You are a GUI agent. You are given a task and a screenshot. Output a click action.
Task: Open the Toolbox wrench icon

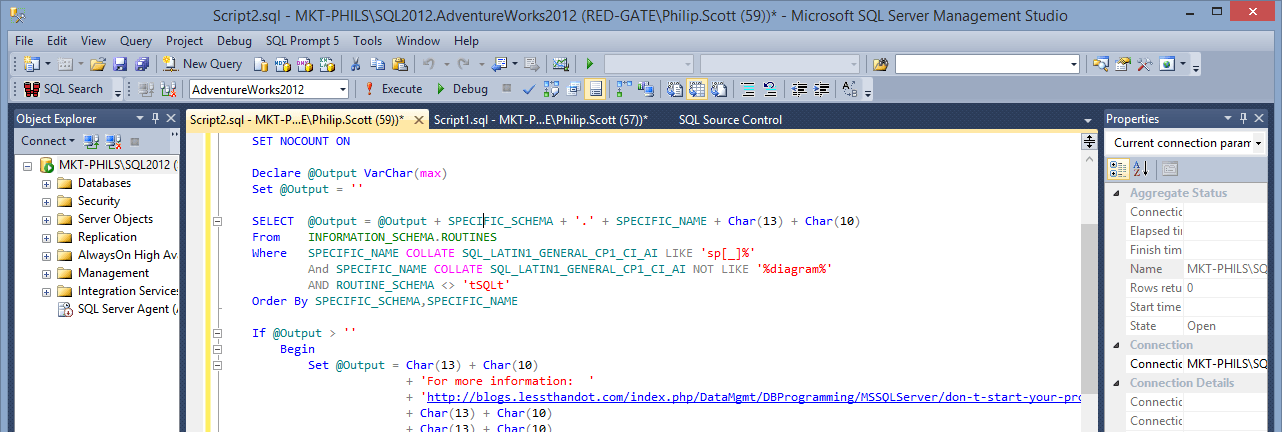click(1145, 64)
